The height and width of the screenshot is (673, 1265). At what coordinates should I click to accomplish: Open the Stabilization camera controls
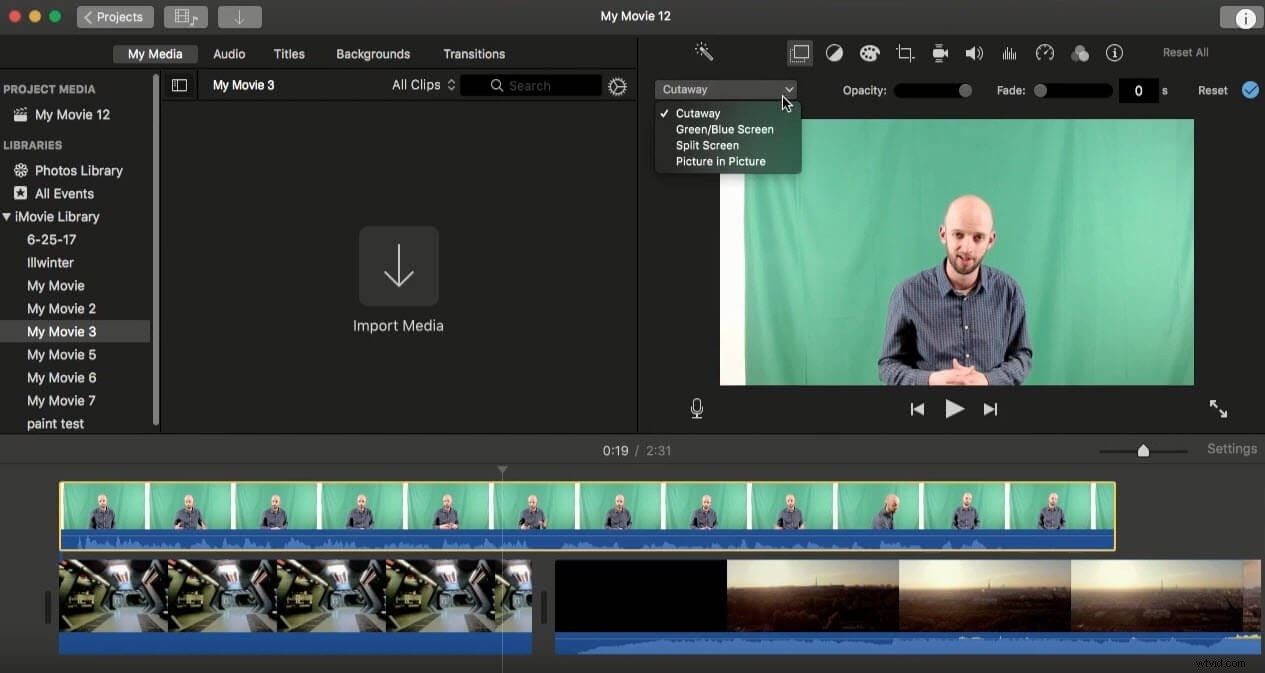(940, 52)
